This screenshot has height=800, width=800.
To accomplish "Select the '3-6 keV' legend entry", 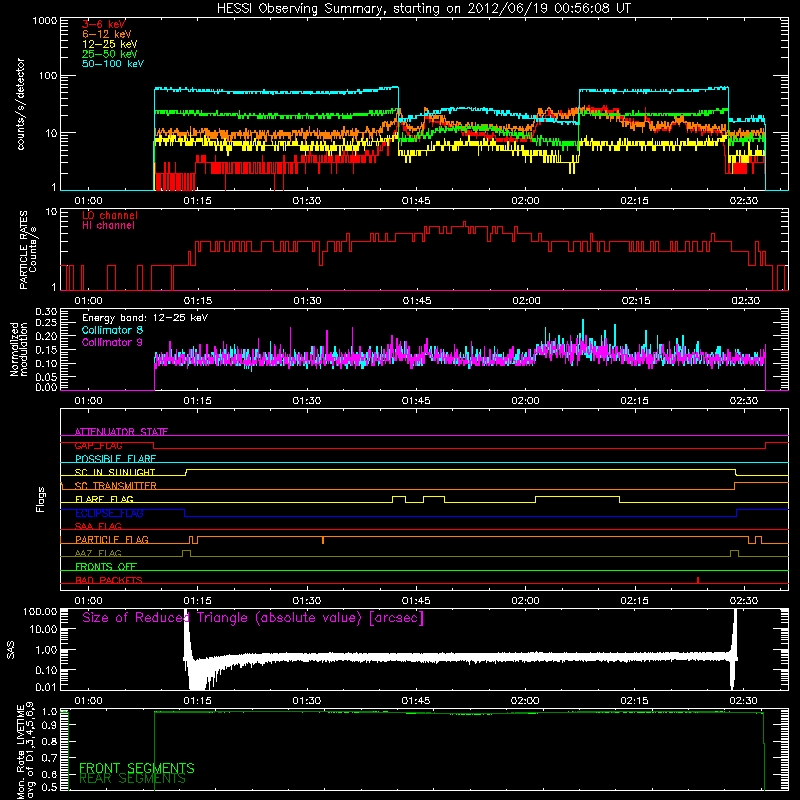I will (x=104, y=24).
